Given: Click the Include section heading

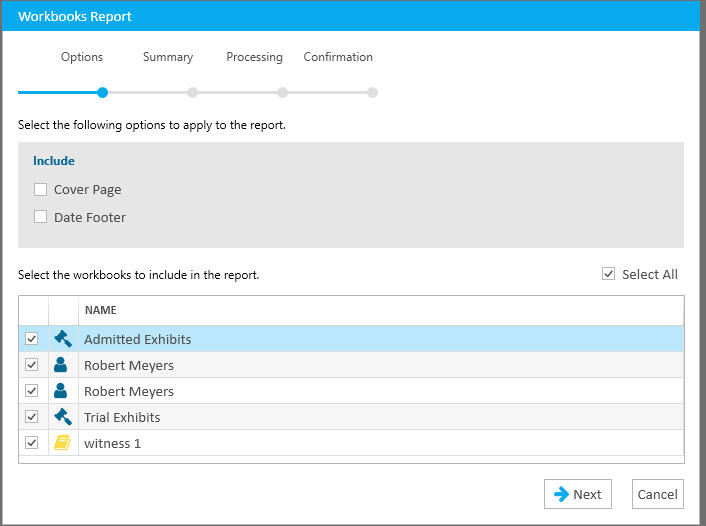Looking at the screenshot, I should coord(54,161).
